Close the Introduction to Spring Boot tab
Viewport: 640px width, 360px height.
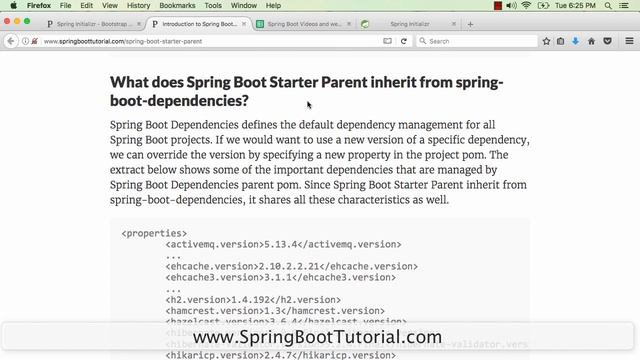click(244, 24)
